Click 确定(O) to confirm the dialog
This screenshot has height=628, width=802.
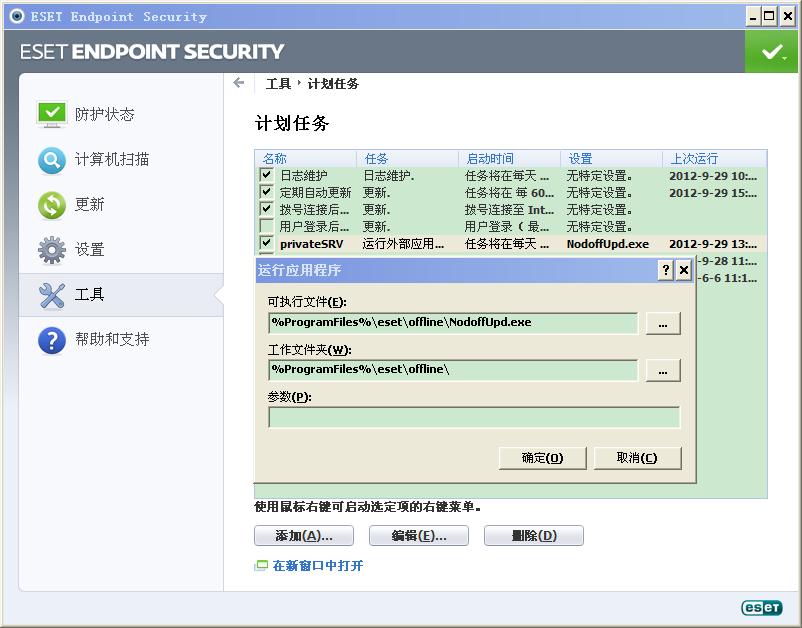542,458
